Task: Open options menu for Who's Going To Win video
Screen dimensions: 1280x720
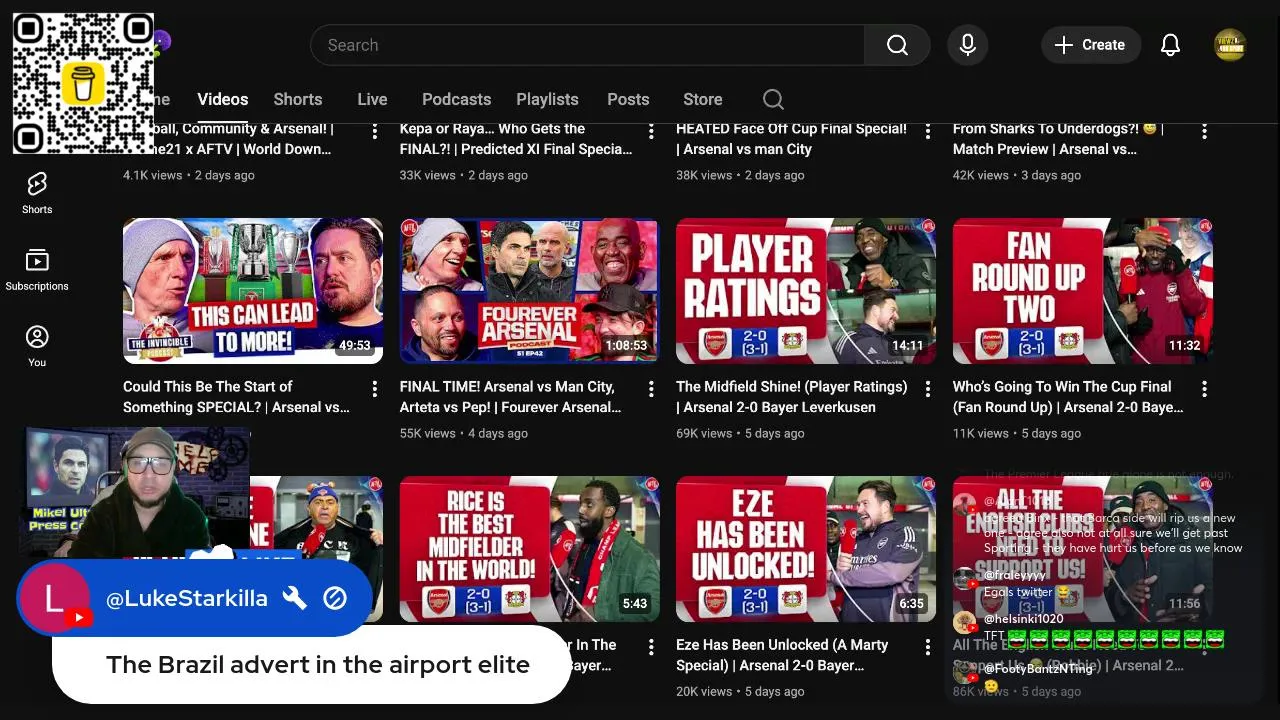Action: (x=1204, y=389)
